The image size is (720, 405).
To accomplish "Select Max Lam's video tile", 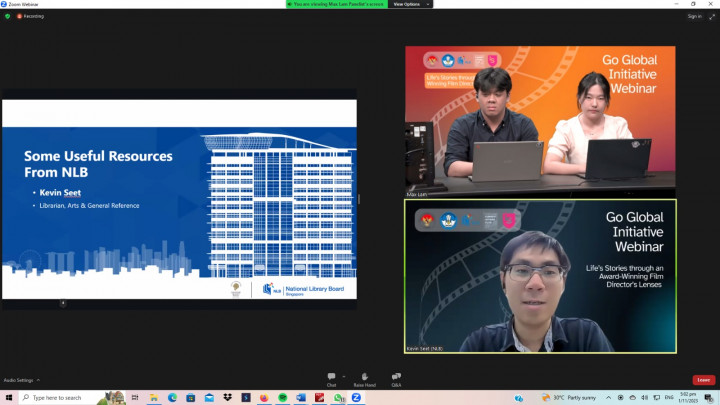I will [540, 120].
